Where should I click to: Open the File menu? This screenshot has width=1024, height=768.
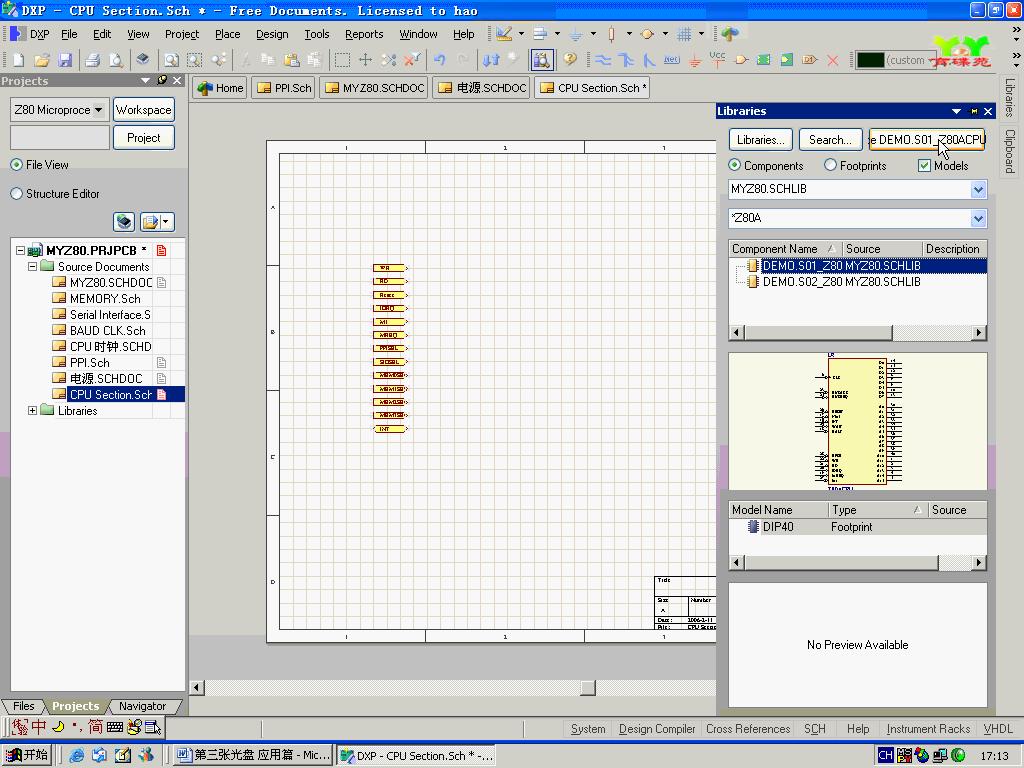click(69, 34)
